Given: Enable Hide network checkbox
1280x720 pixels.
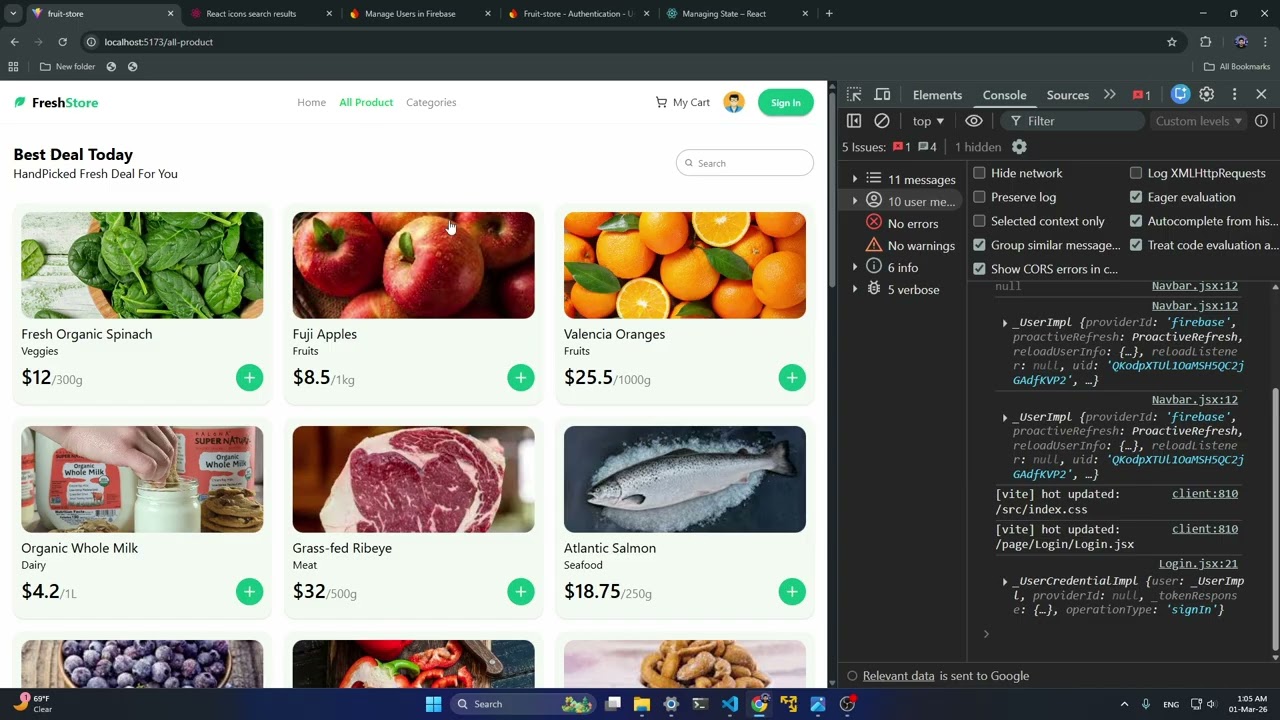Looking at the screenshot, I should (980, 173).
